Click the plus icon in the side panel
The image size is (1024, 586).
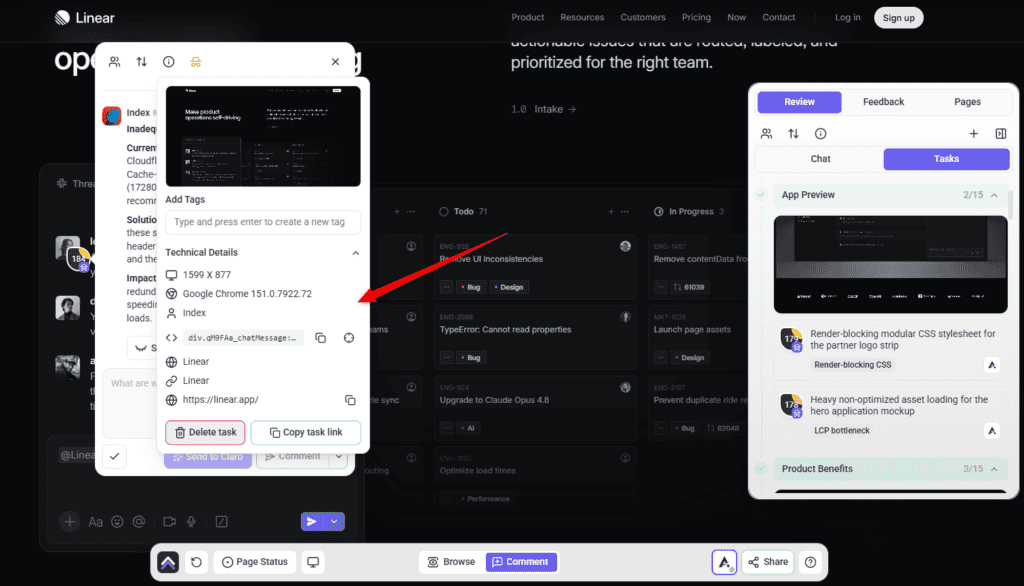tap(973, 134)
